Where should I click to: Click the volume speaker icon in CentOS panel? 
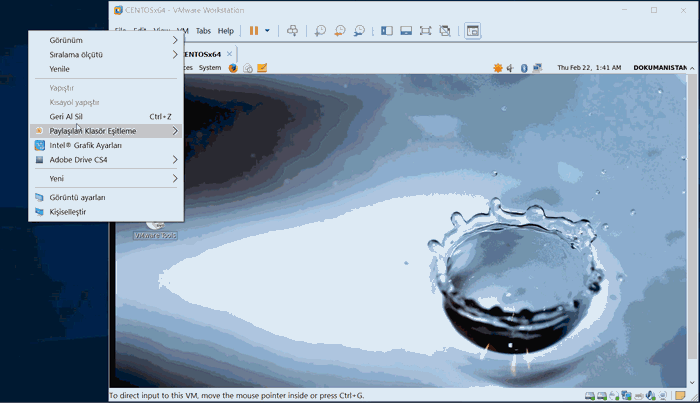coord(511,68)
